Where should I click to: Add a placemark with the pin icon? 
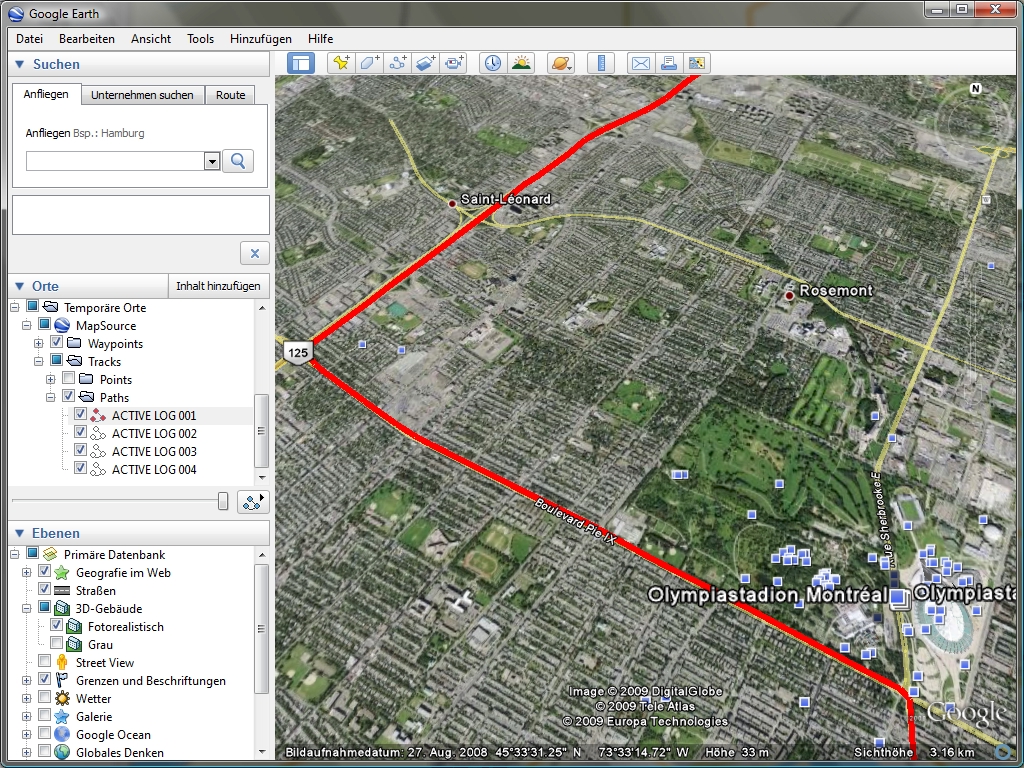click(341, 63)
